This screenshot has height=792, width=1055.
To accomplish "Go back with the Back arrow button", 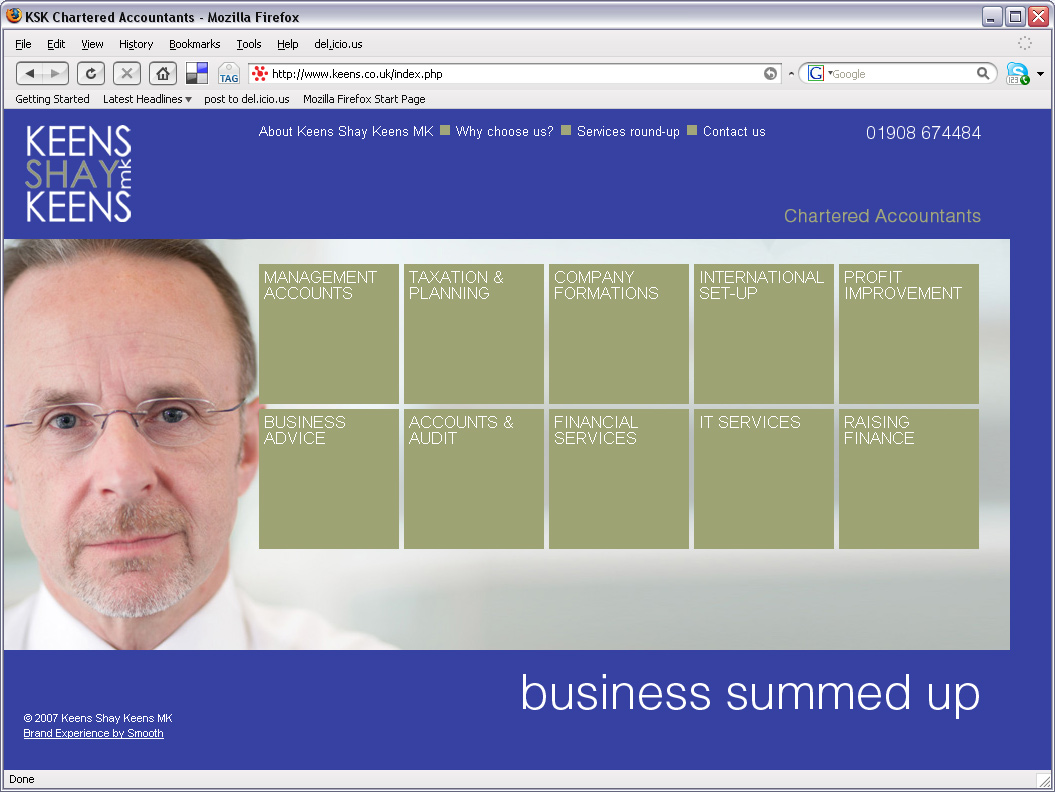I will coord(29,73).
